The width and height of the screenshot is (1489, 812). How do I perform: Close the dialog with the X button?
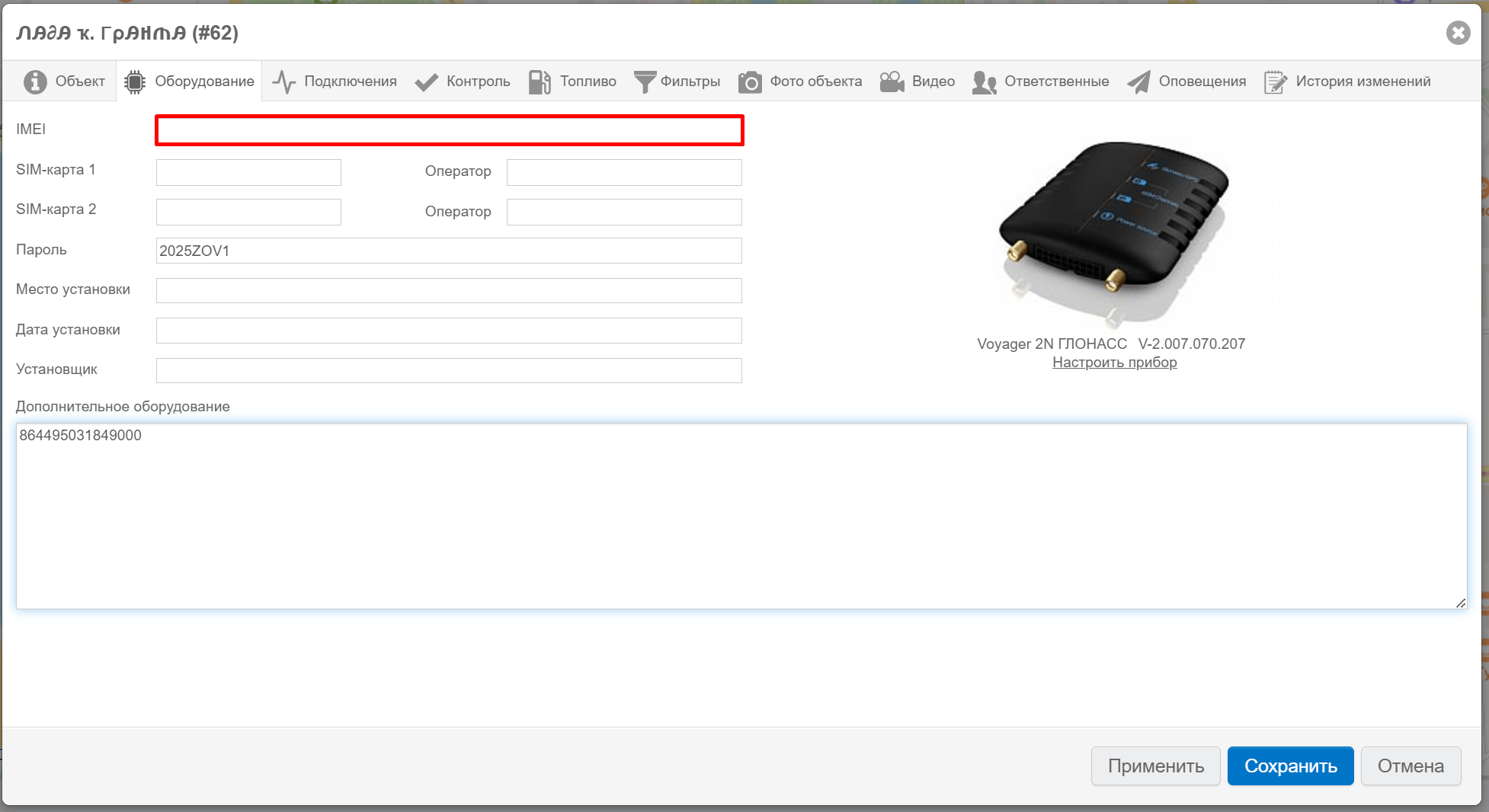tap(1458, 33)
